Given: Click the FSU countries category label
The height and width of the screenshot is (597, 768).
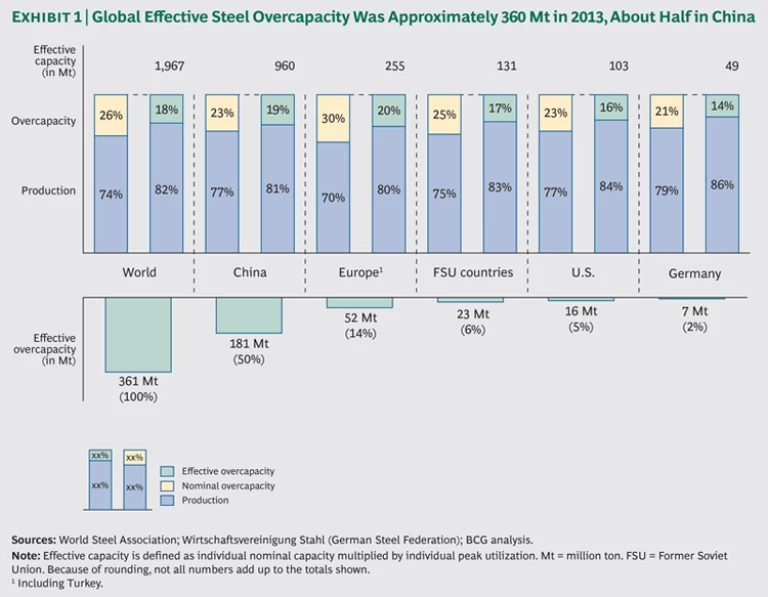Looking at the screenshot, I should (472, 272).
